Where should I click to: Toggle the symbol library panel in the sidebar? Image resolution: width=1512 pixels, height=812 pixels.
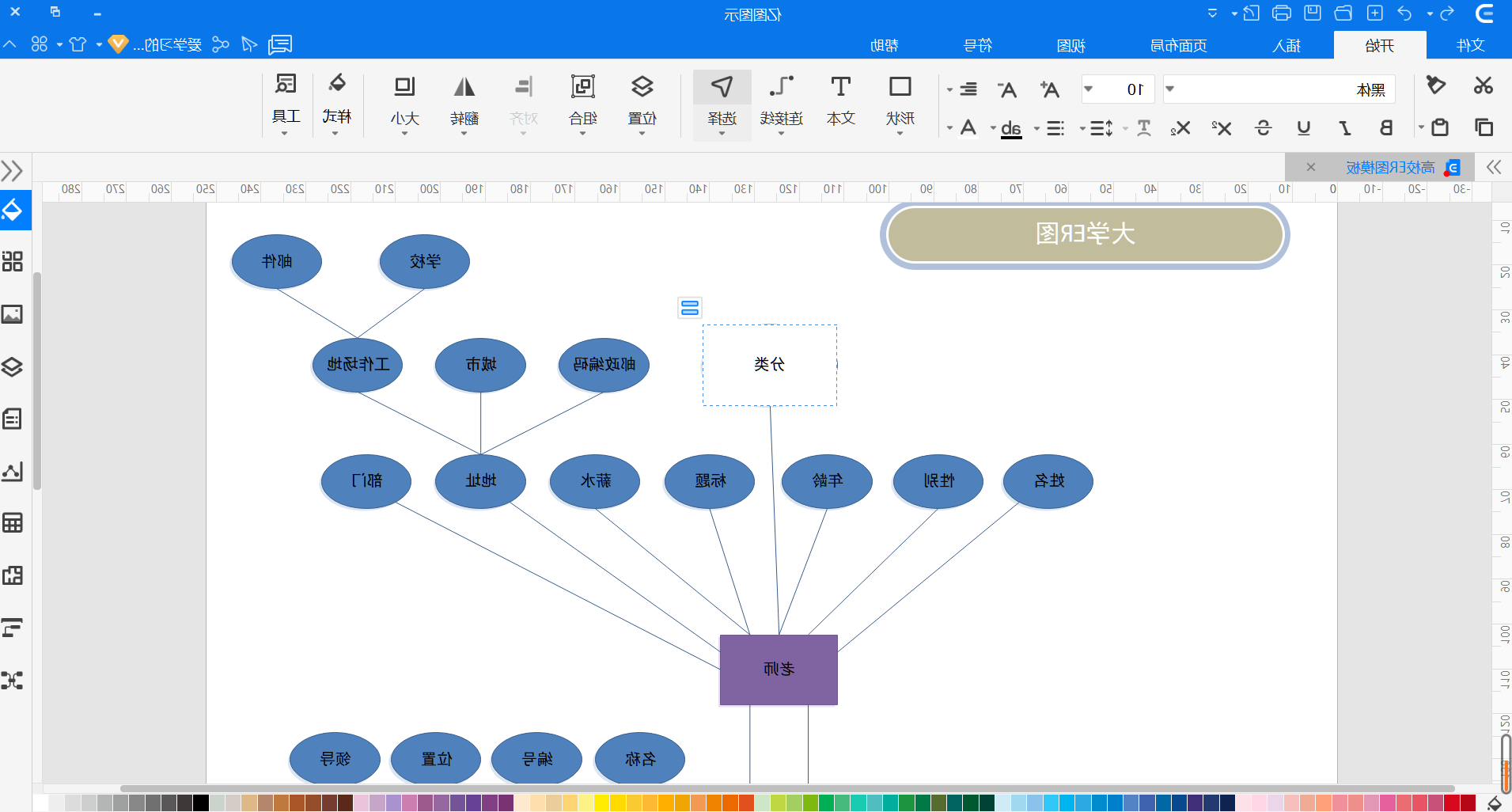[13, 261]
